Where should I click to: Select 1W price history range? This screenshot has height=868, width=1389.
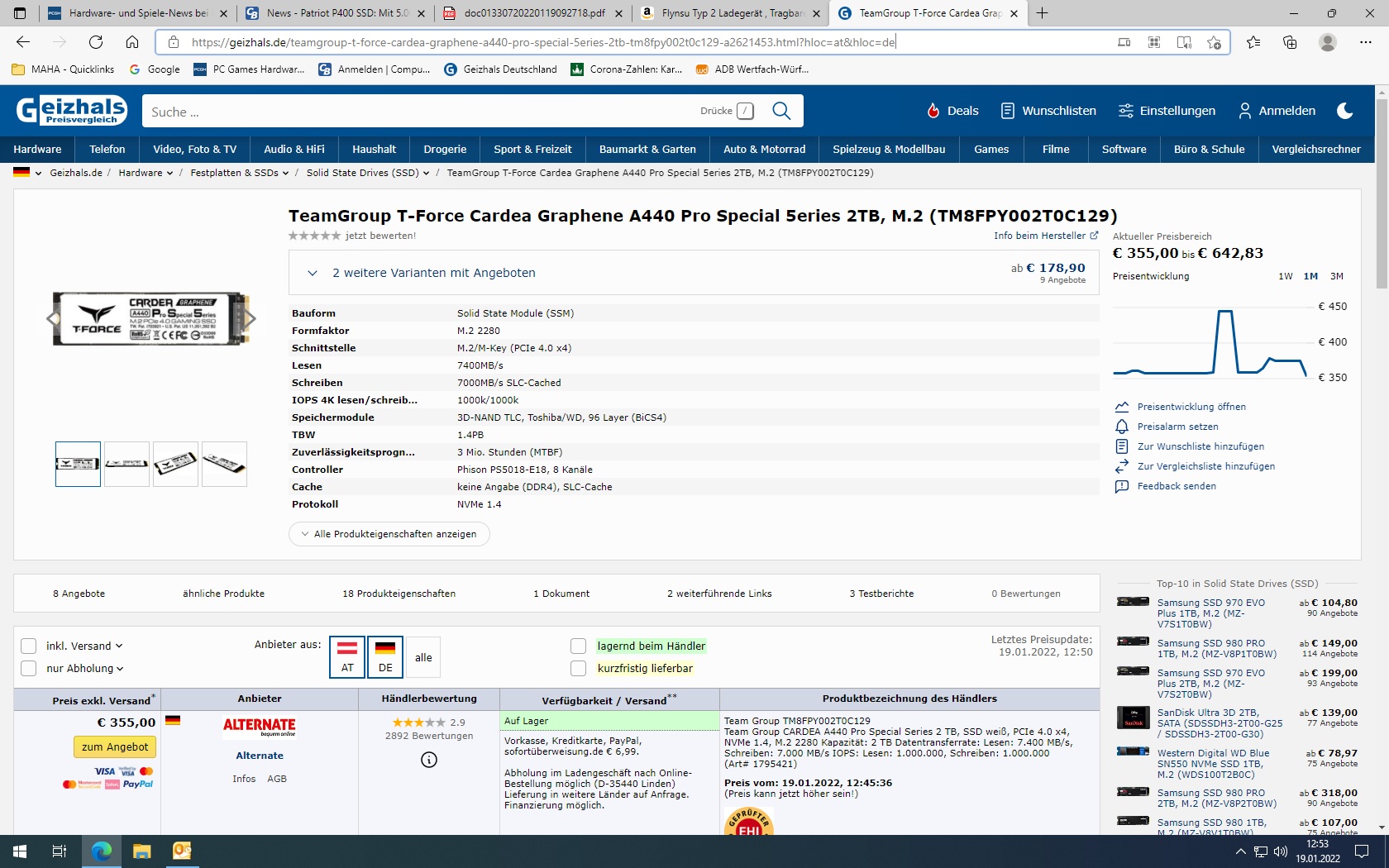click(x=1286, y=276)
